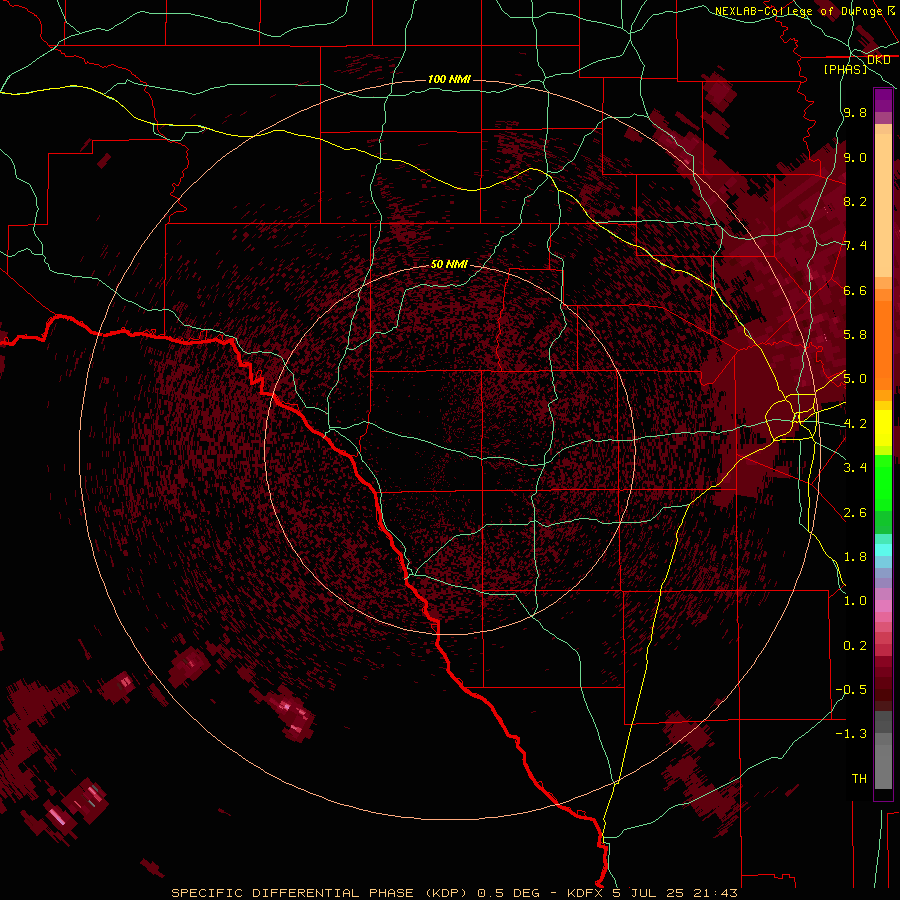Click the 2.6 color scale value
Viewport: 900px width, 900px height.
(855, 512)
